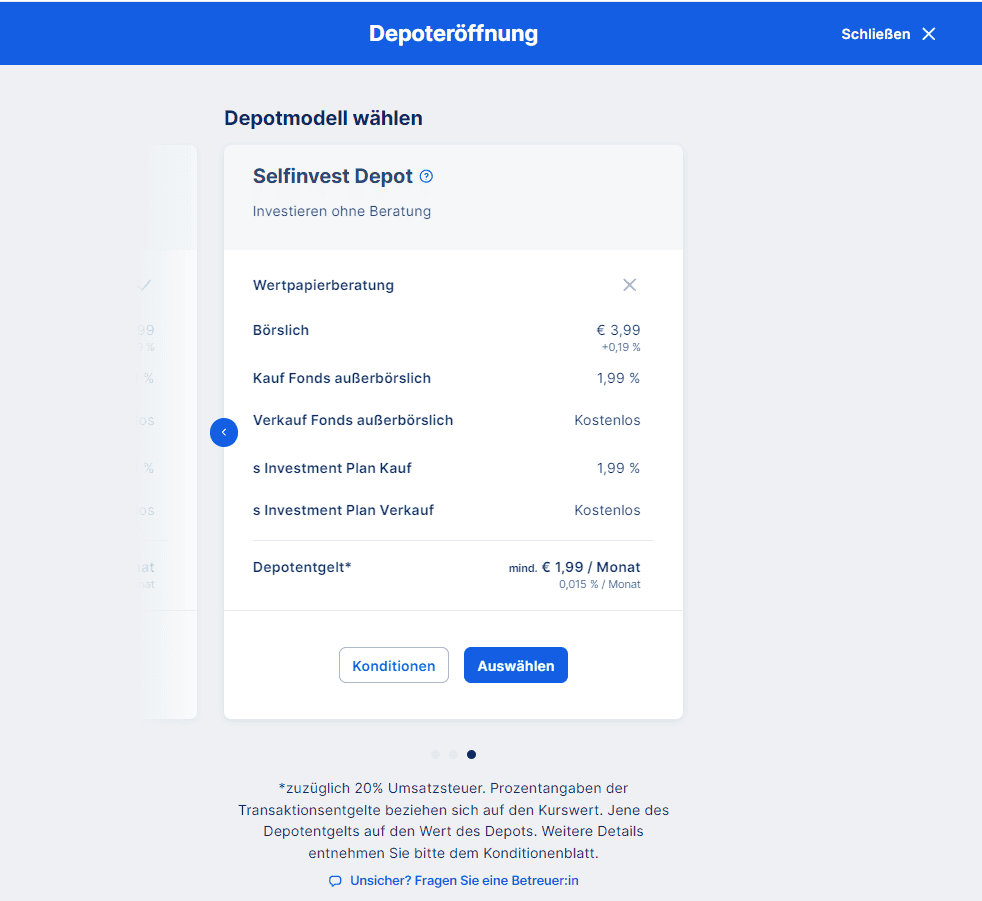Screen dimensions: 982x901
Task: Choose the depot with Auswählen button
Action: coord(515,665)
